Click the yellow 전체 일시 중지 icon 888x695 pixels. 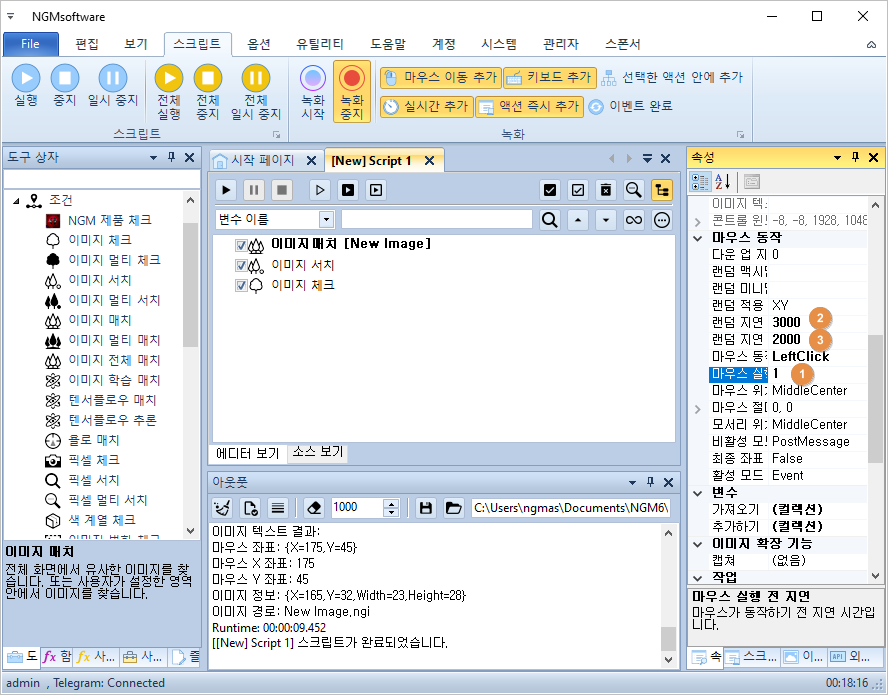256,78
